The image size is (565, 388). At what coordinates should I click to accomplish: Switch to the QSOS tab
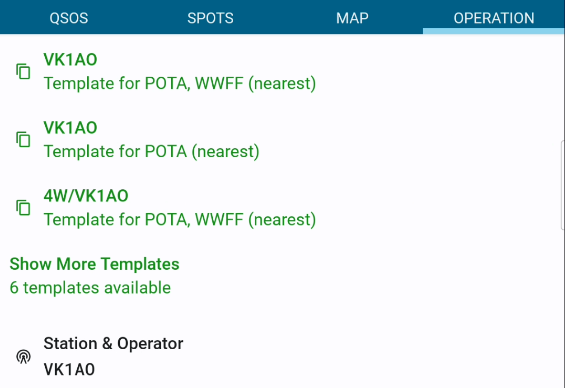click(x=68, y=18)
